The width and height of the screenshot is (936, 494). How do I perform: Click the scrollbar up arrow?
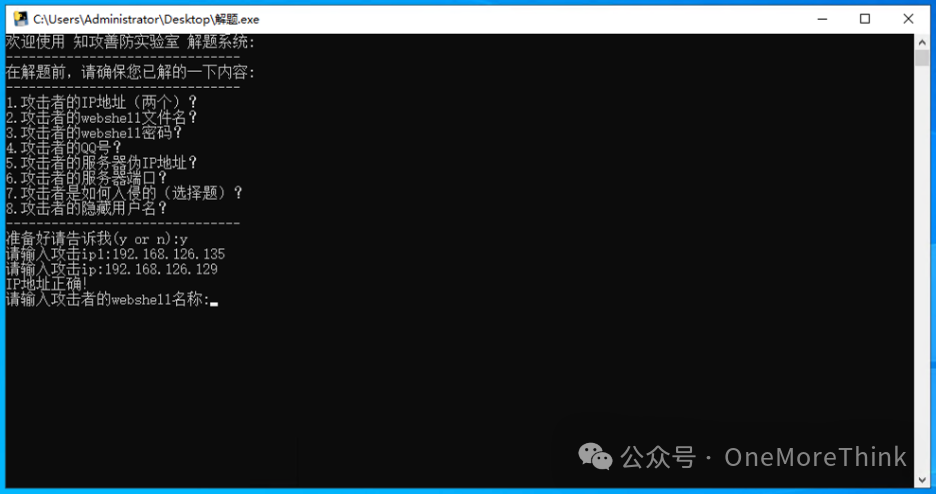pyautogui.click(x=922, y=42)
